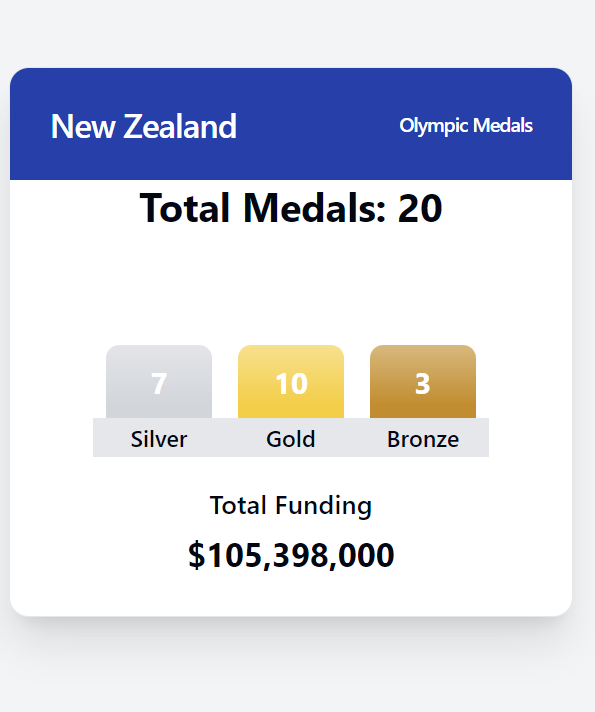Click the number 7 on the silver block

[159, 384]
